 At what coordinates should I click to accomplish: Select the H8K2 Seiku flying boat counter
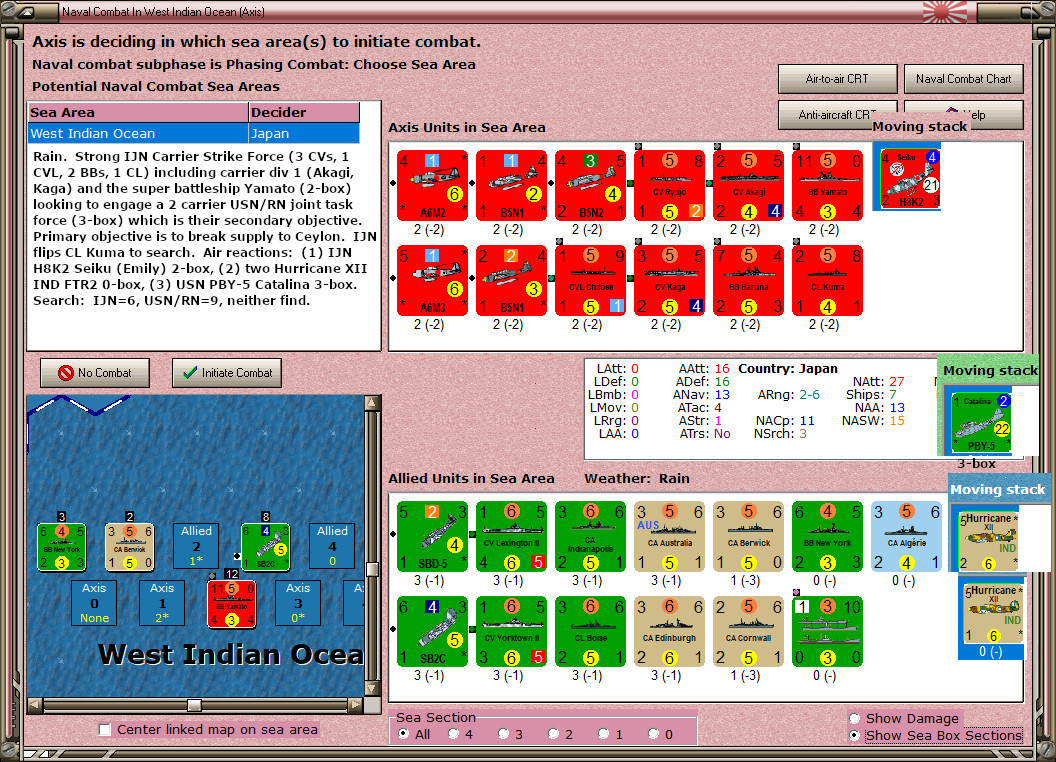pyautogui.click(x=909, y=177)
